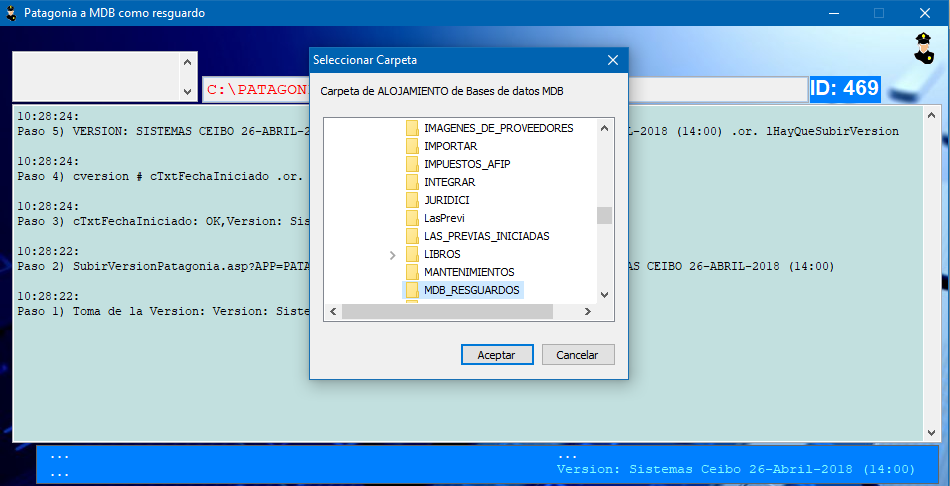Click the ID: 469 label
Image resolution: width=950 pixels, height=486 pixels.
[x=845, y=88]
